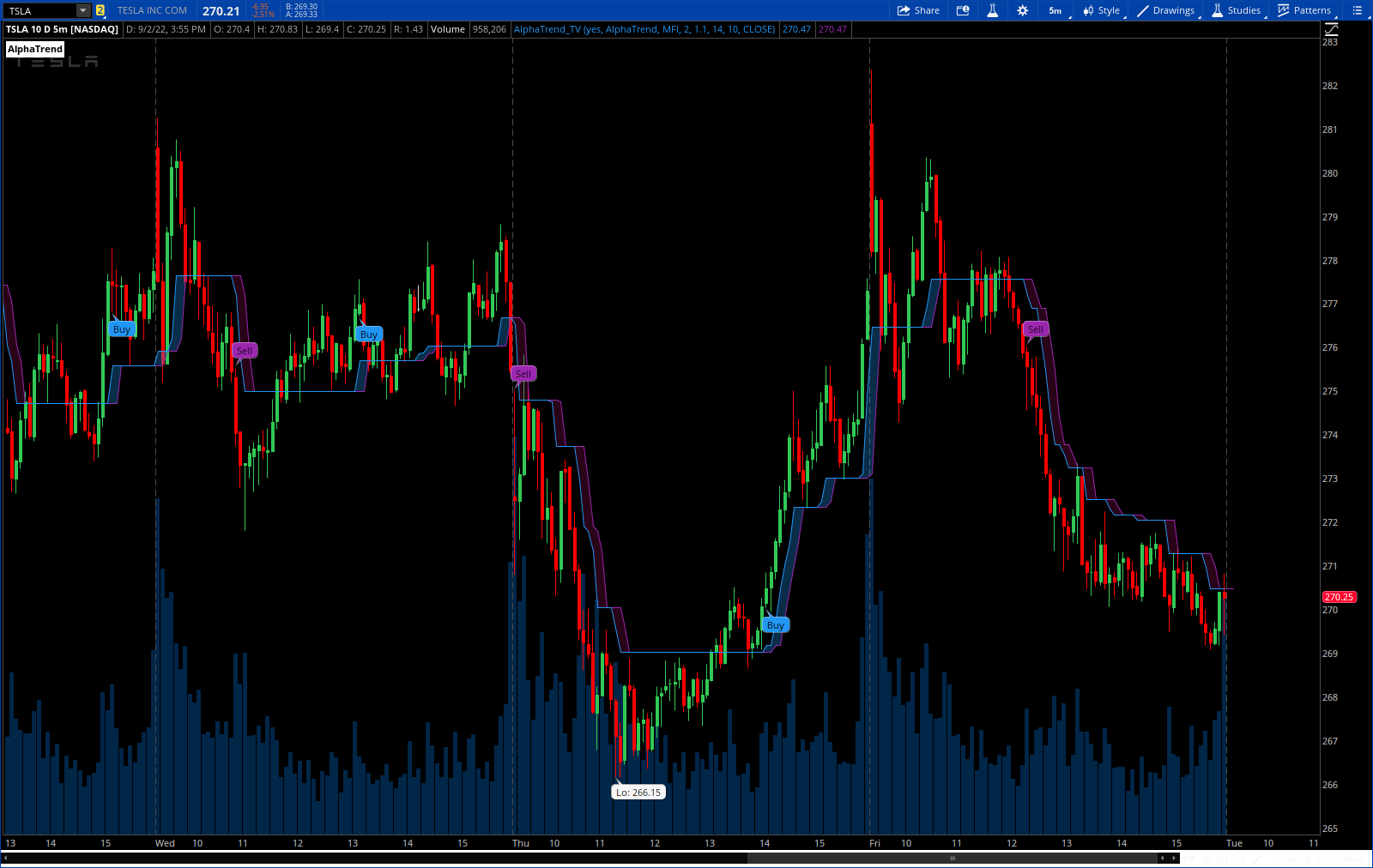Toggle the price axis scale icon above 283
The width and height of the screenshot is (1373, 868).
click(1332, 29)
